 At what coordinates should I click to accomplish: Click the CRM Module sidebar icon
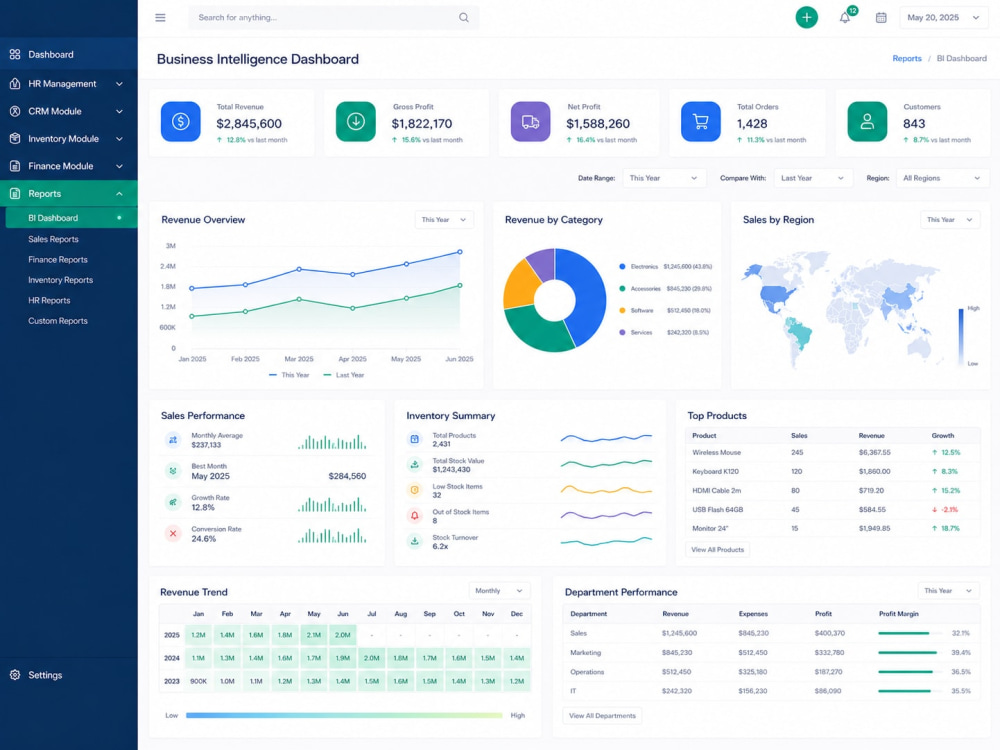15,111
